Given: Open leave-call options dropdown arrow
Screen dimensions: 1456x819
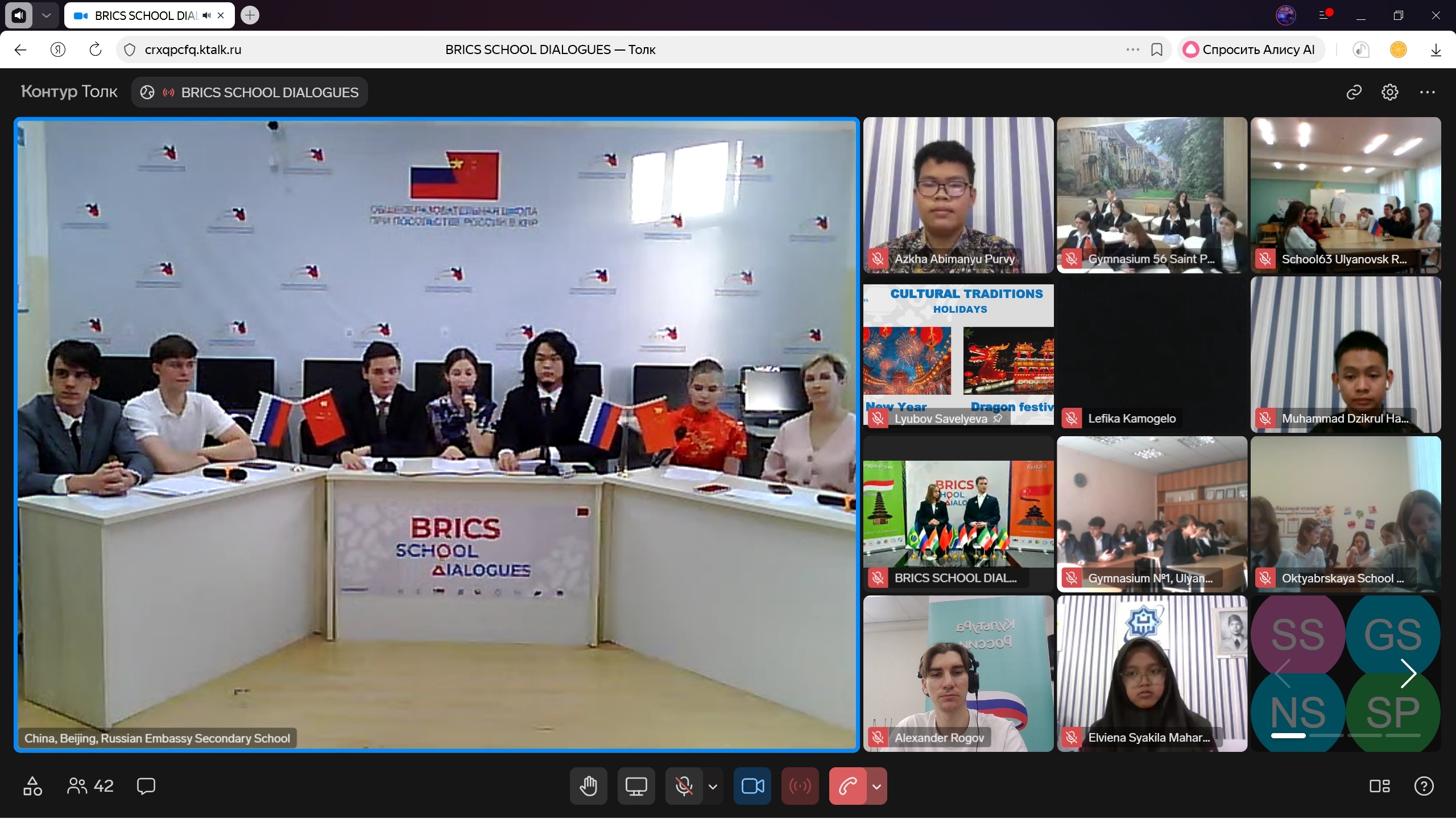Looking at the screenshot, I should tap(876, 787).
